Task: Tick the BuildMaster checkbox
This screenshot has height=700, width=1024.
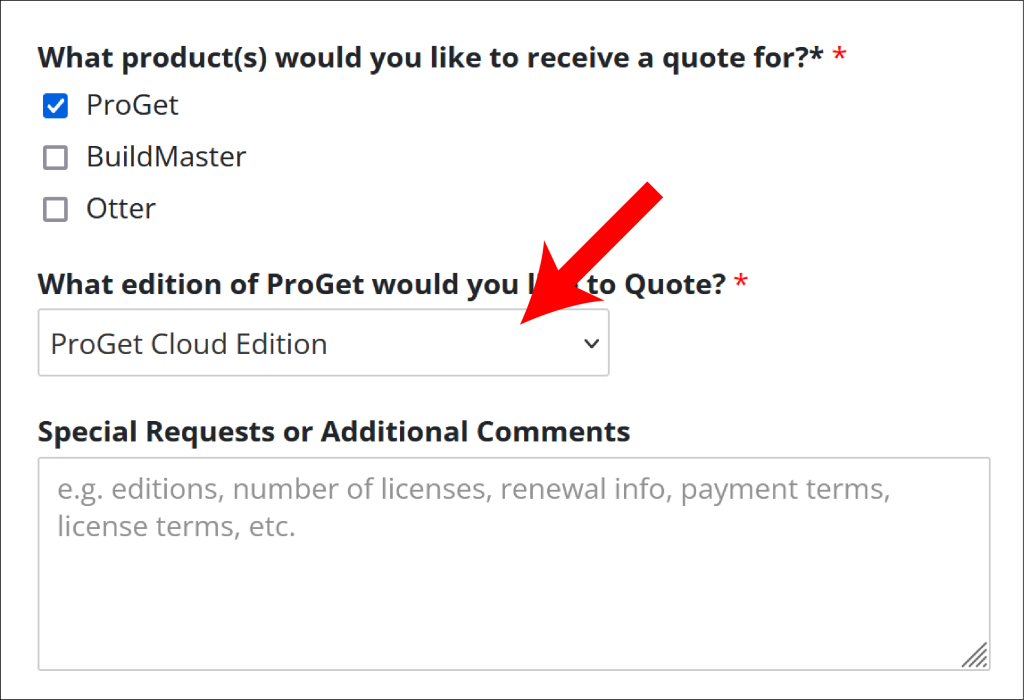Action: click(x=55, y=157)
